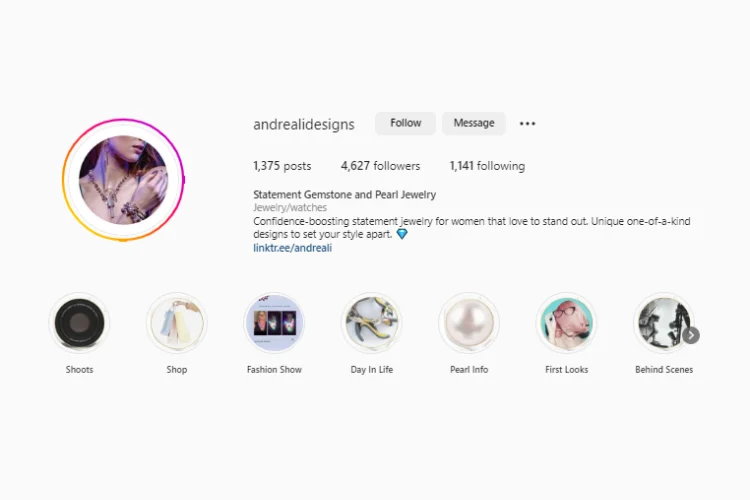Follow the andrealidesigns account
The height and width of the screenshot is (500, 750).
click(406, 123)
